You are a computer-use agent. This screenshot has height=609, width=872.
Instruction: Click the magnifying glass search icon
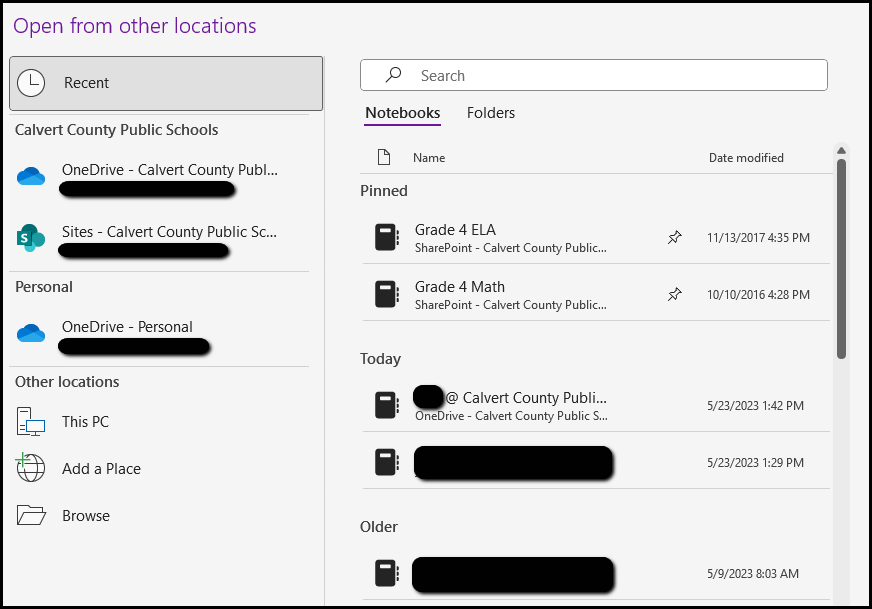[393, 75]
